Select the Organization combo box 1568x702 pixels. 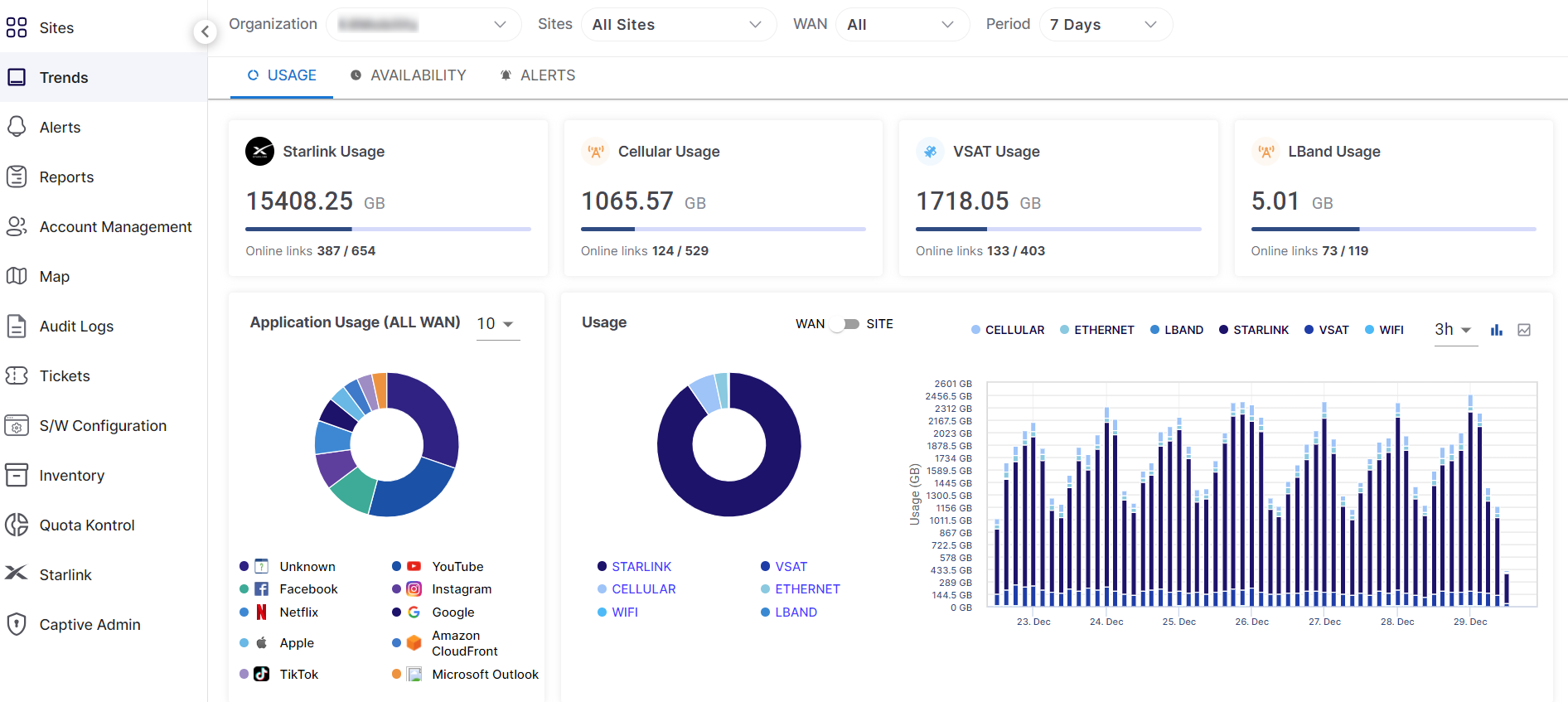[423, 25]
